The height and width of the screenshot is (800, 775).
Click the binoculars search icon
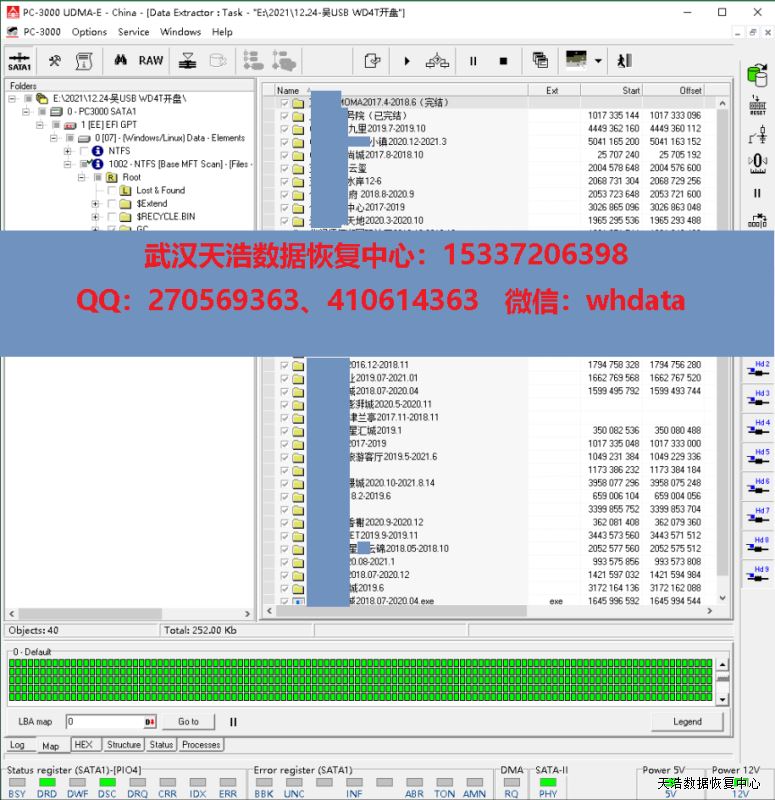tap(120, 61)
